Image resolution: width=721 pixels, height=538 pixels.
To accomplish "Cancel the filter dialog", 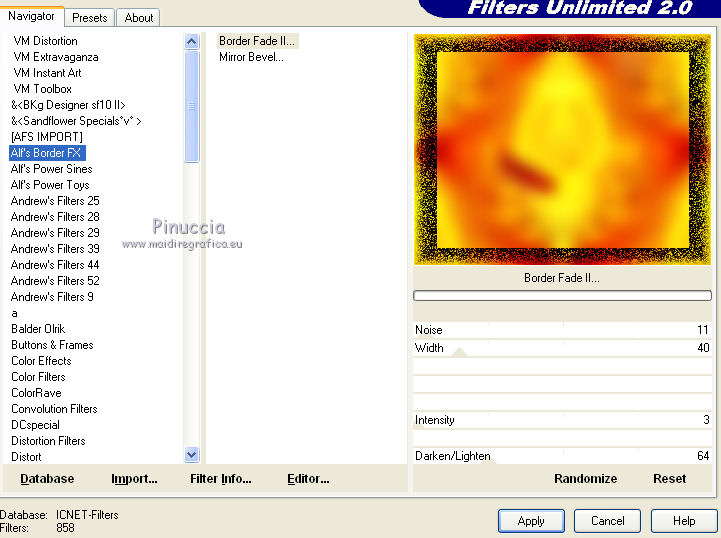I will [x=607, y=521].
